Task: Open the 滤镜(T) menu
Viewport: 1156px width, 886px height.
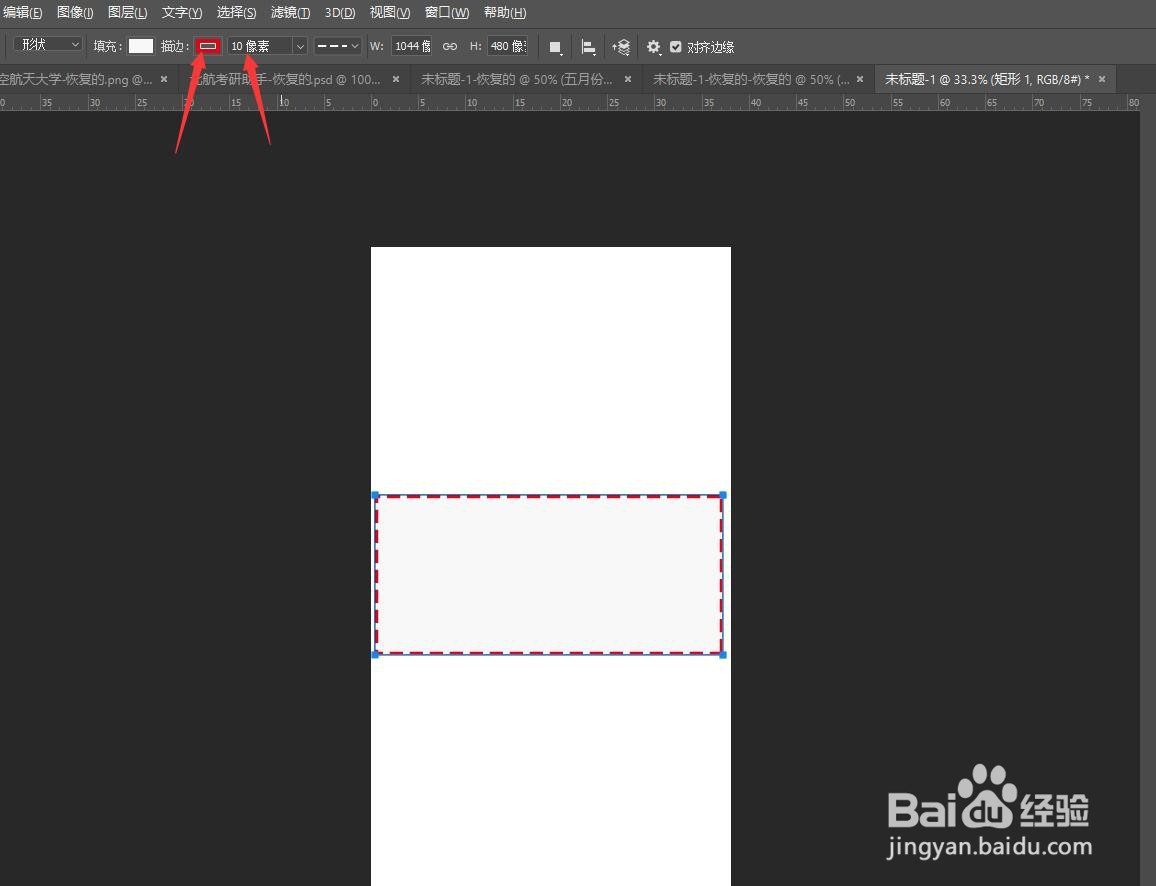Action: point(290,13)
